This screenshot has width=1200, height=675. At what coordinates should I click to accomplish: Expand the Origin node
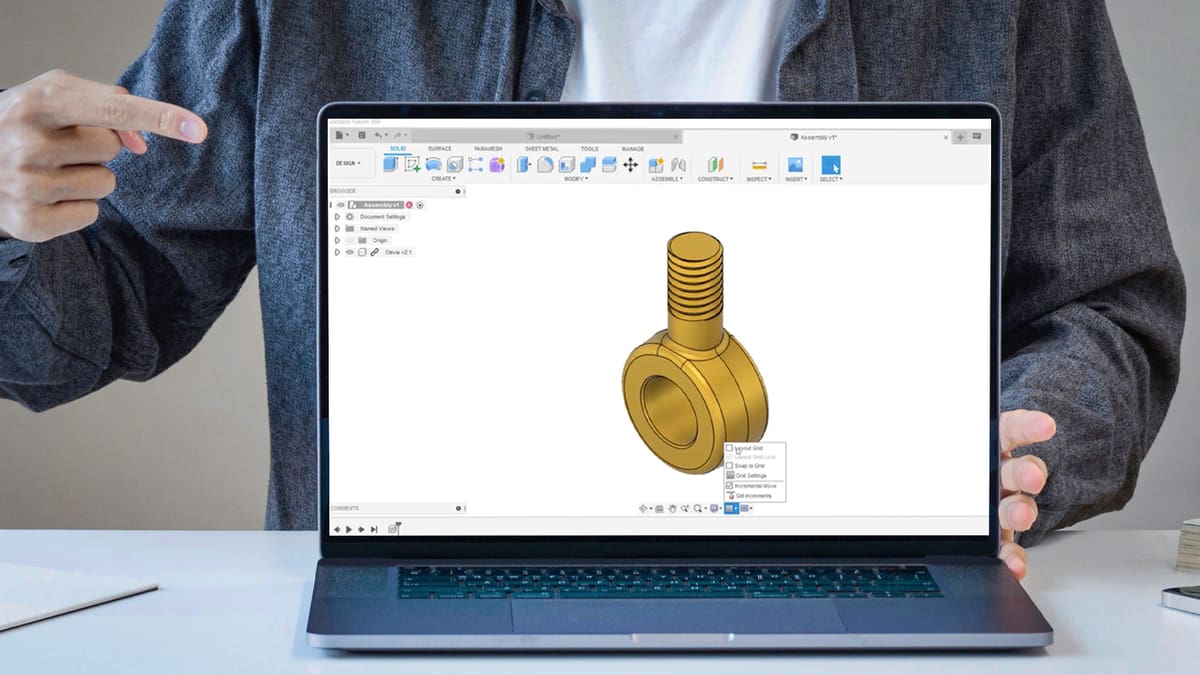(x=337, y=240)
